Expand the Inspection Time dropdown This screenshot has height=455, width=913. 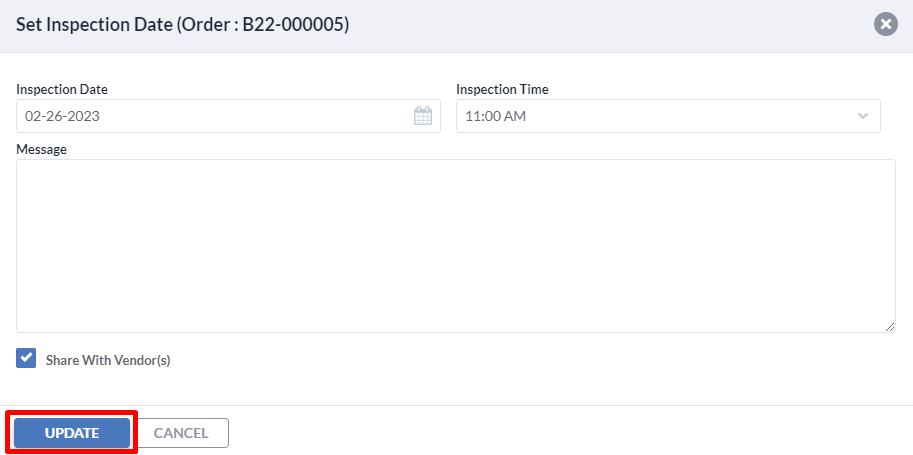(x=668, y=116)
